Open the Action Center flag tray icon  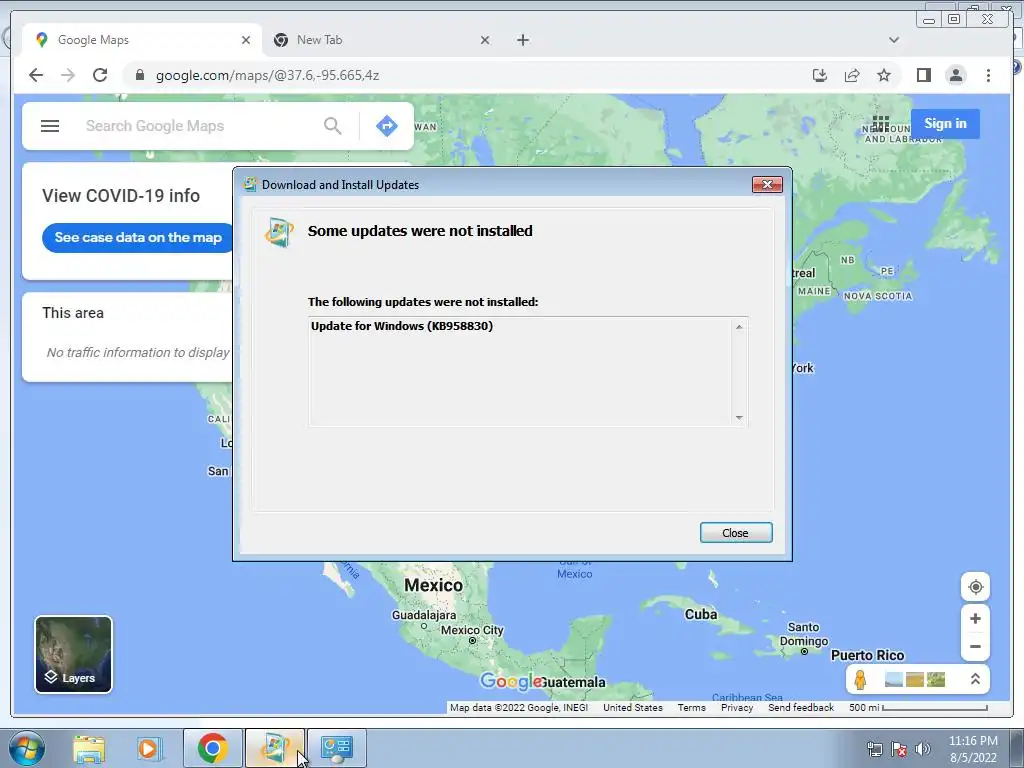(x=899, y=749)
